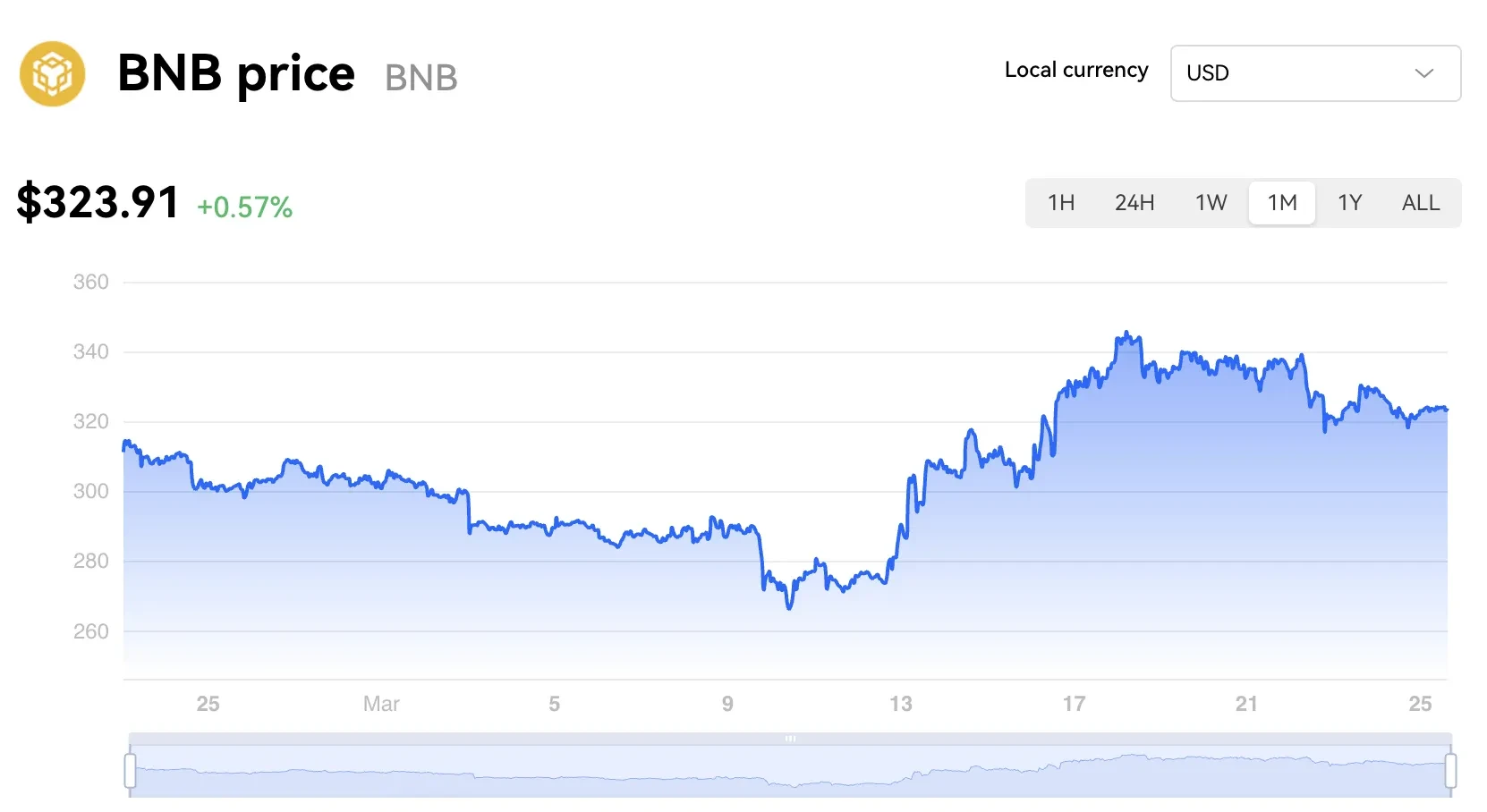
Task: Click the "BNB price" heading
Action: [x=236, y=73]
